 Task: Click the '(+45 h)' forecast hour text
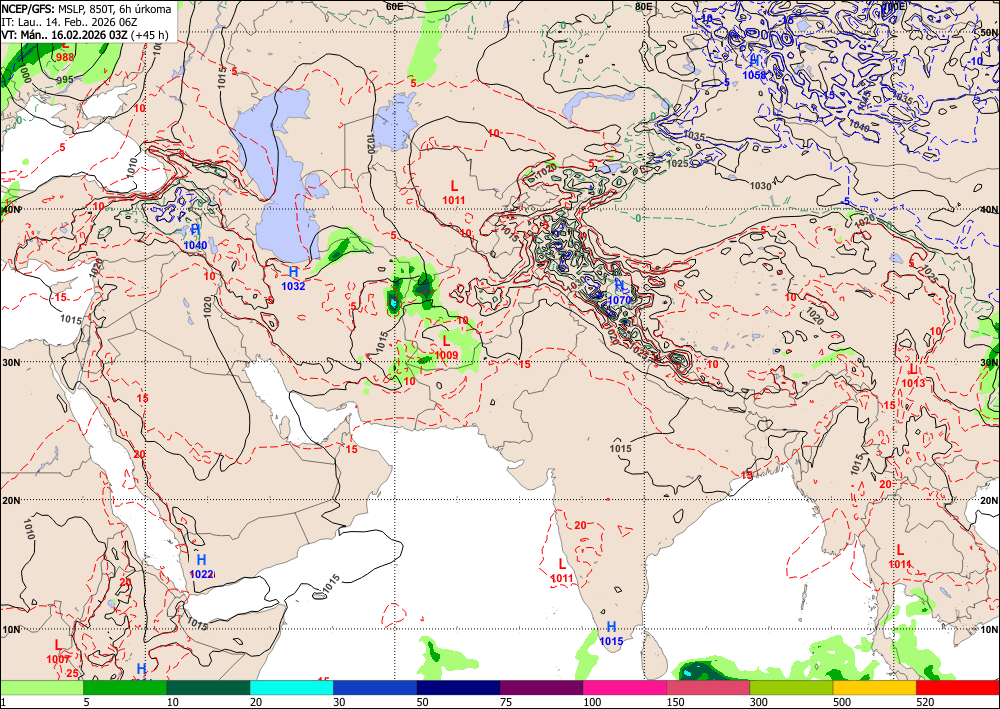click(x=149, y=34)
